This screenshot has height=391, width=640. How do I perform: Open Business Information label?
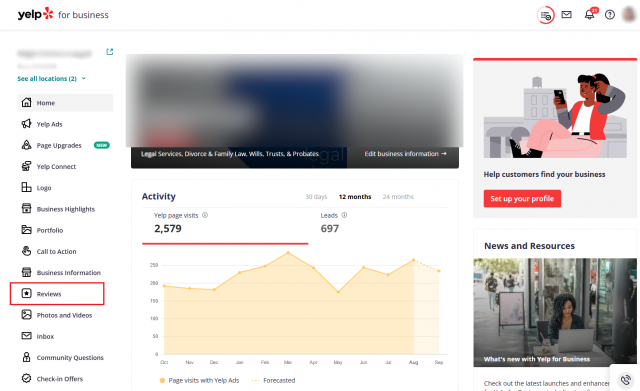69,273
